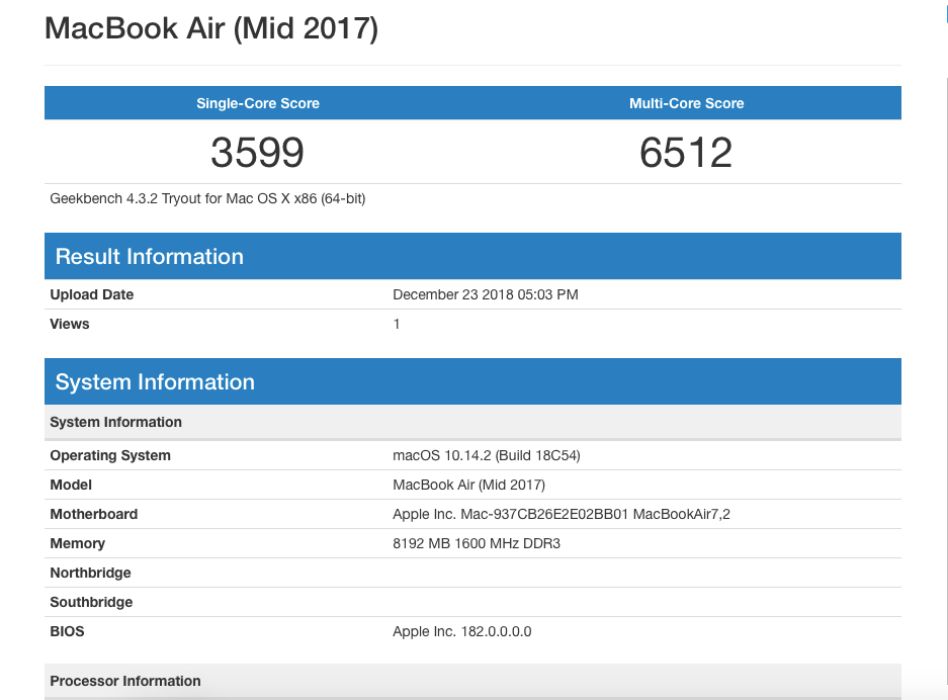
Task: Click the gray System Information subheader row
Action: [x=473, y=422]
